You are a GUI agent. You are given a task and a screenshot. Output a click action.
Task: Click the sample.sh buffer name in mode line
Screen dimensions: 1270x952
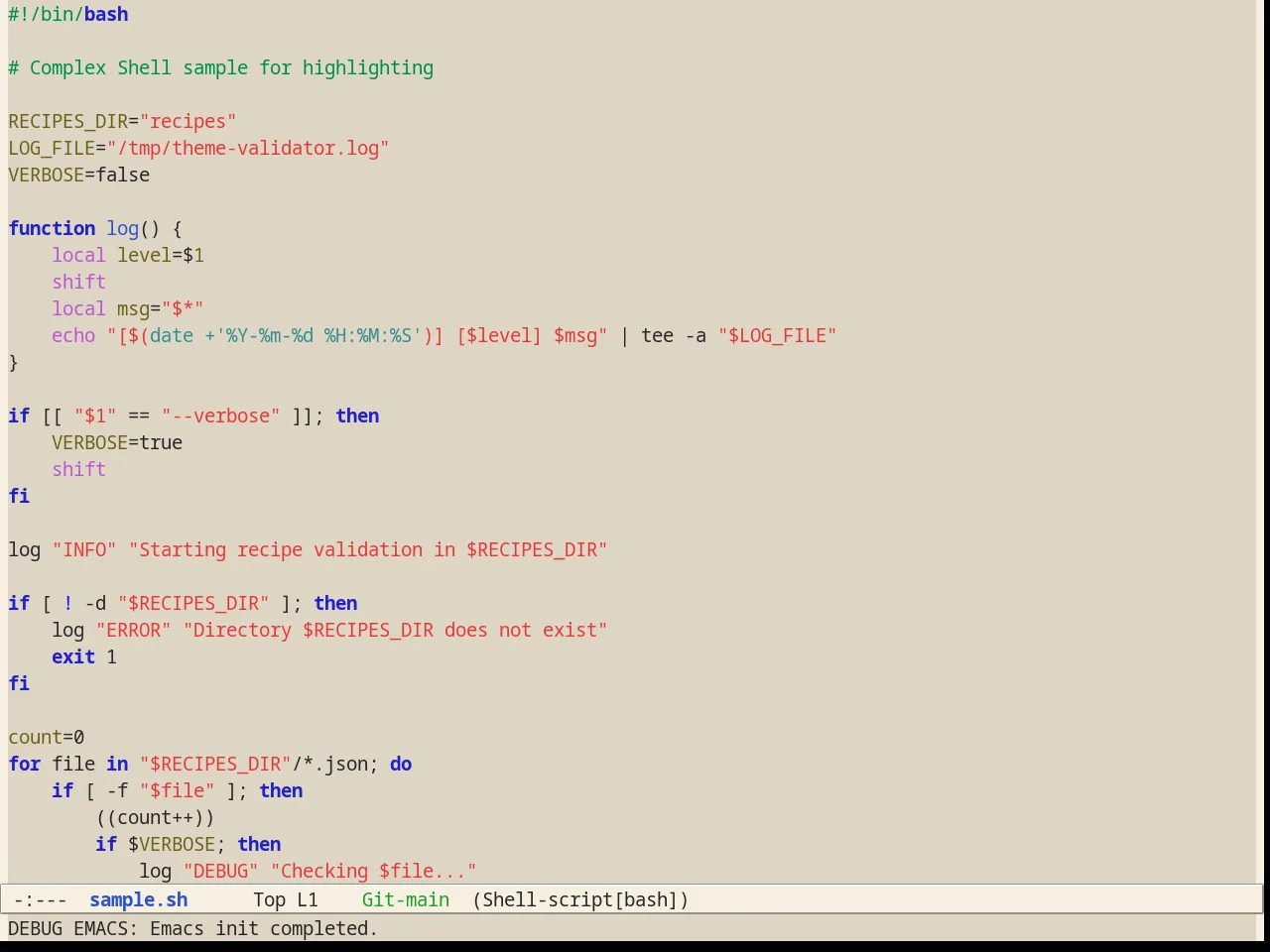coord(138,899)
